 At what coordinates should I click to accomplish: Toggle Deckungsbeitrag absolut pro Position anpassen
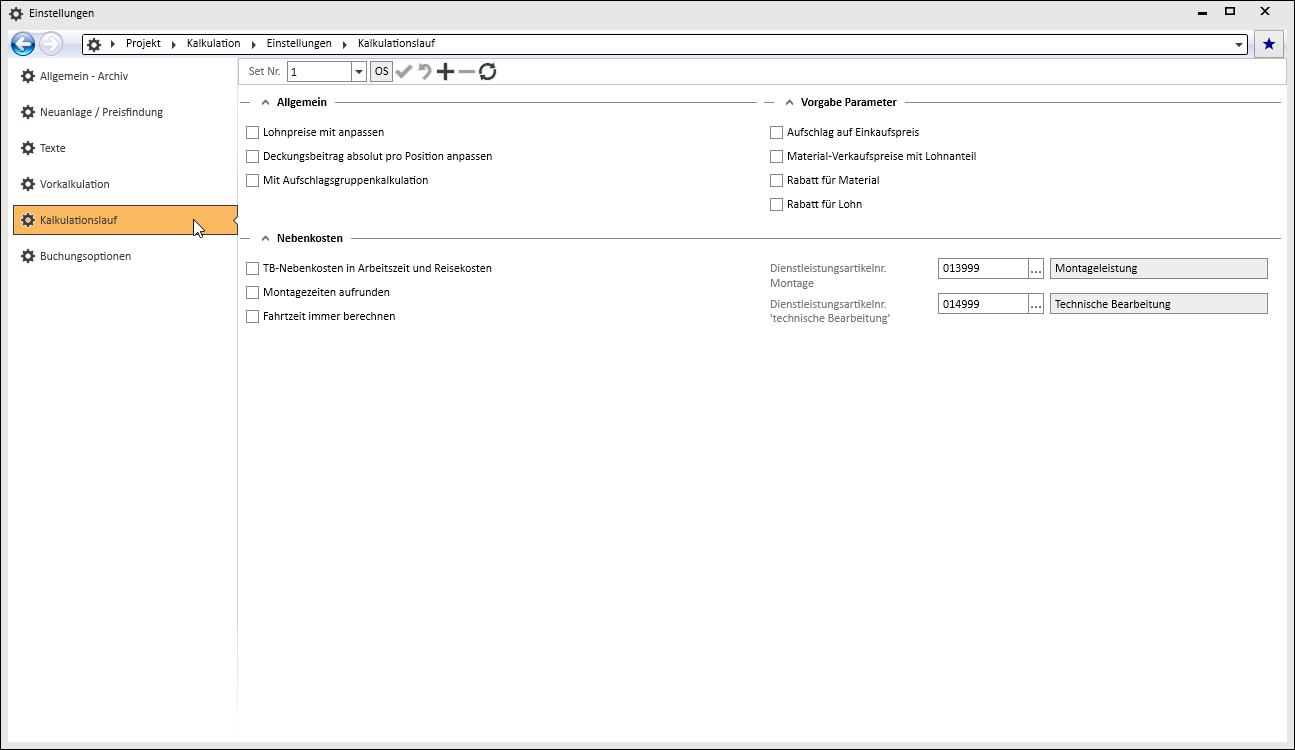coord(252,156)
